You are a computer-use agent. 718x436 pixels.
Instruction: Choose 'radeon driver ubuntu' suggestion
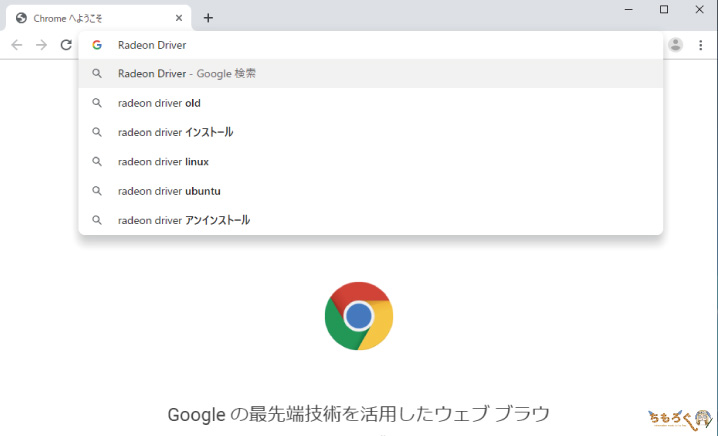[x=370, y=191]
